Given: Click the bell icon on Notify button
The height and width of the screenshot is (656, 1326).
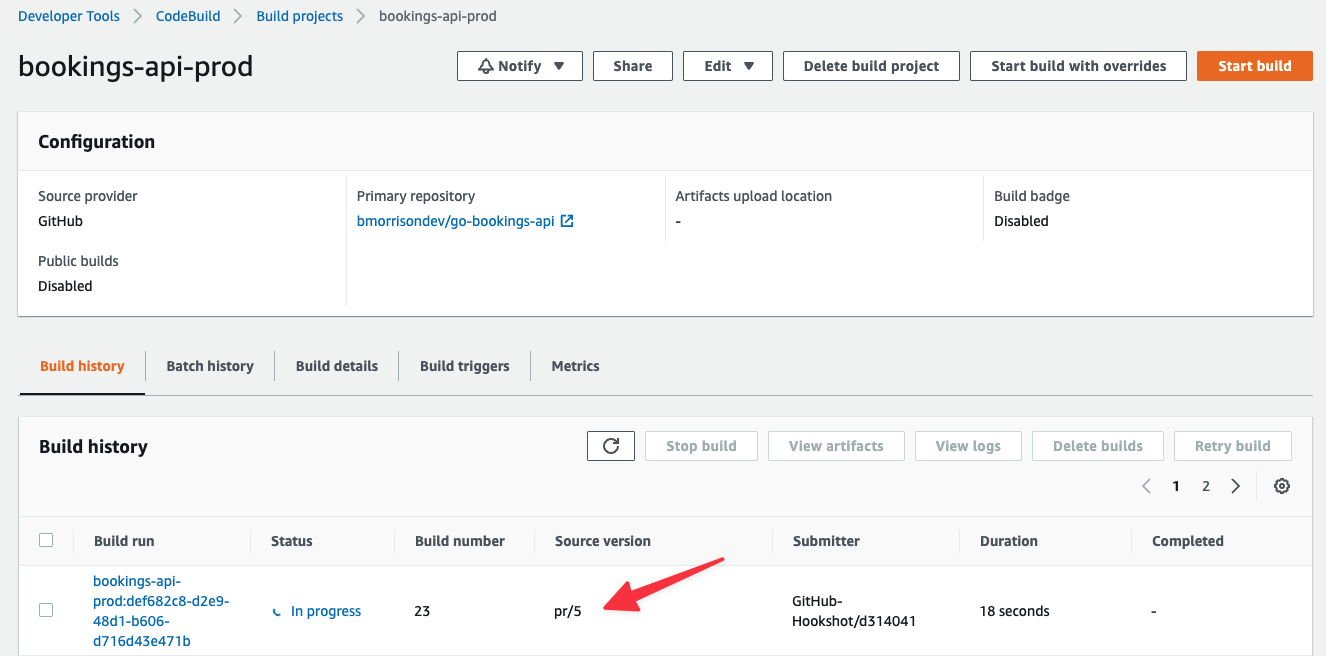Looking at the screenshot, I should click(x=486, y=66).
